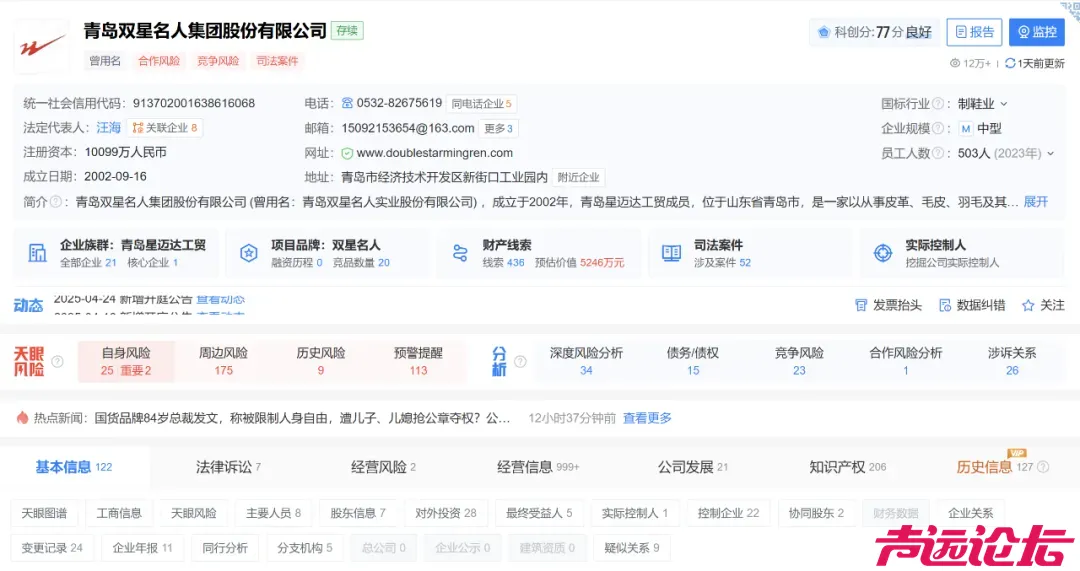Viewport: 1080px width, 571px height.
Task: Switch to 公司发展 21 tab
Action: point(693,467)
